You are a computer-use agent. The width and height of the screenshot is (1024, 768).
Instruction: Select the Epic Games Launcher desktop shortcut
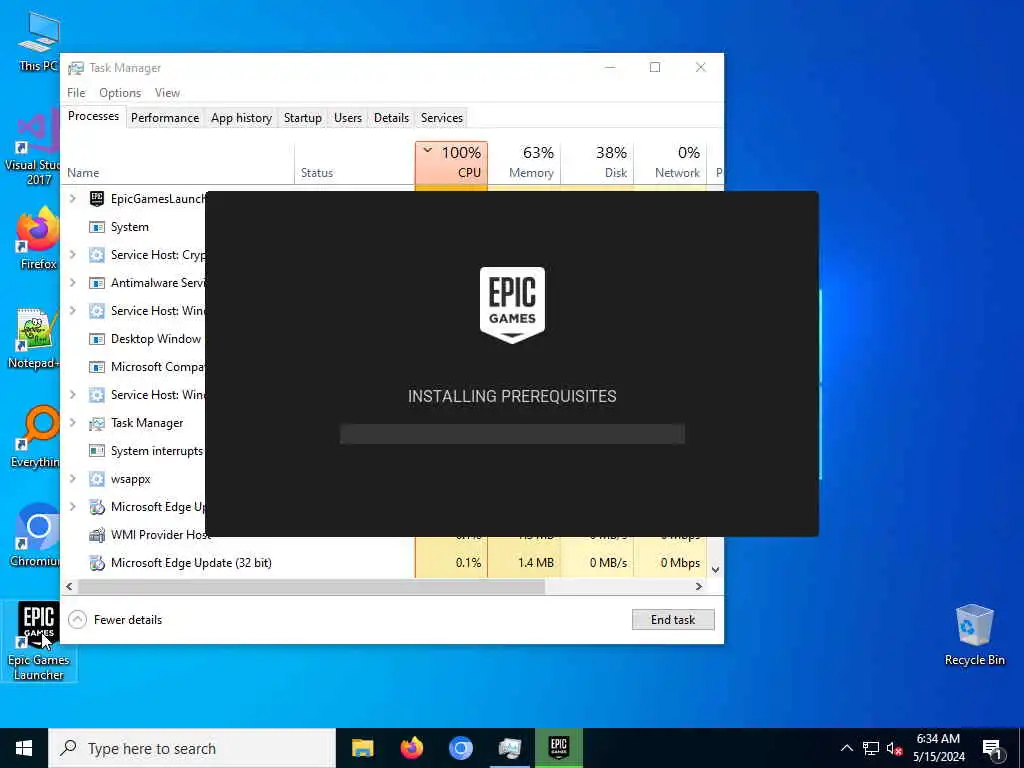[39, 641]
